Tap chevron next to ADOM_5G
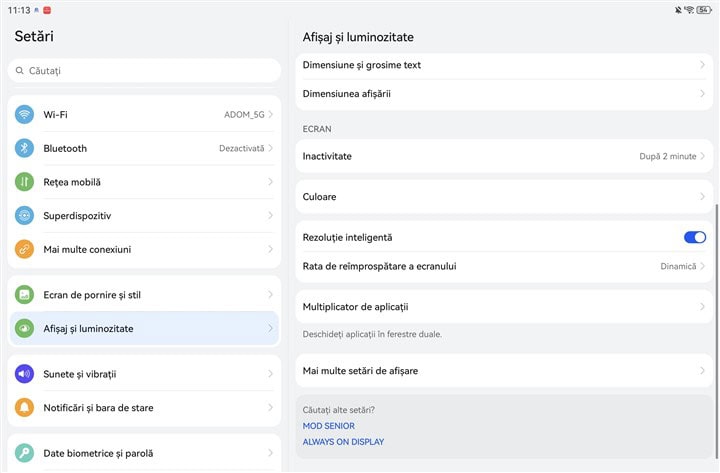 coord(270,114)
